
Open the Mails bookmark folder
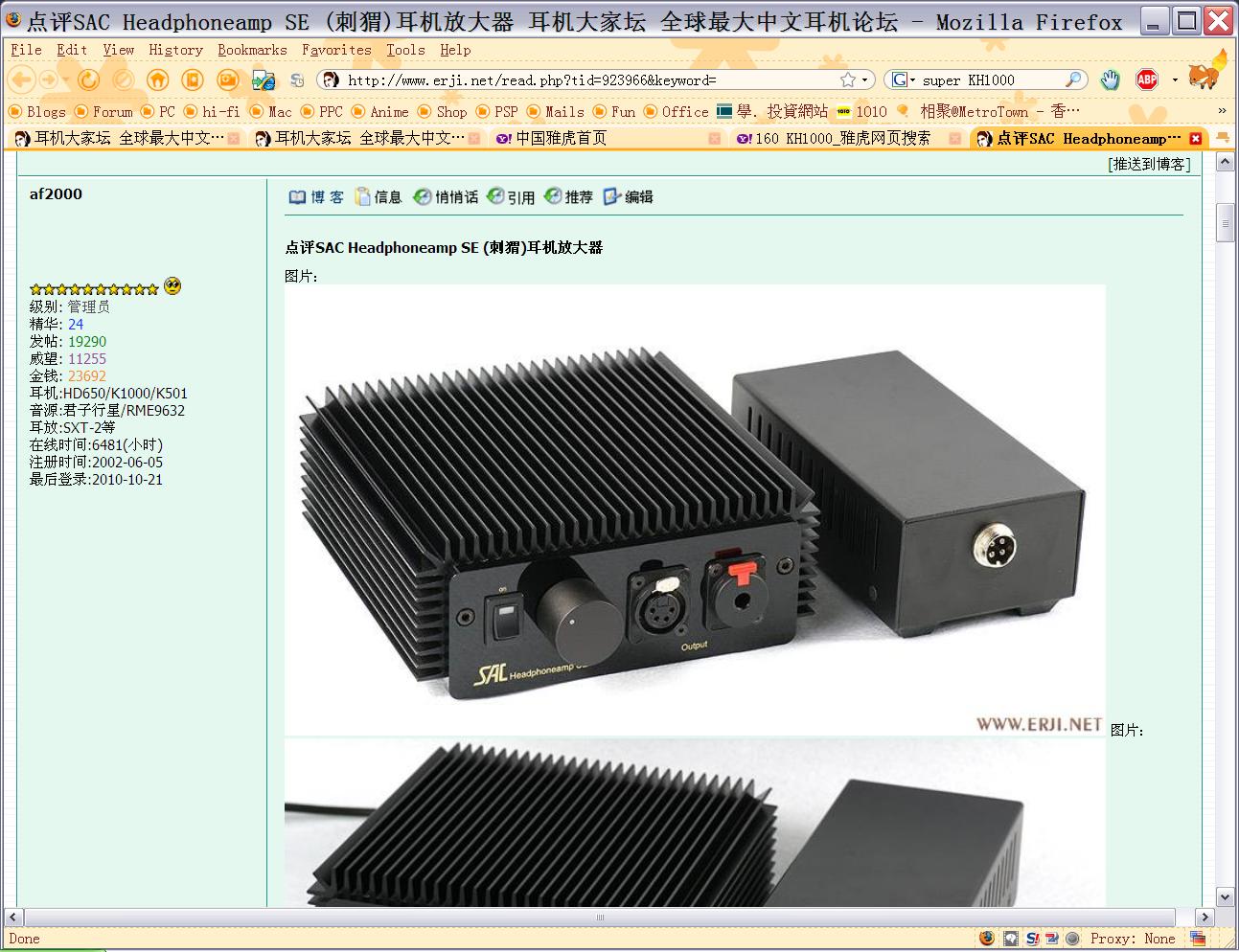click(x=556, y=112)
